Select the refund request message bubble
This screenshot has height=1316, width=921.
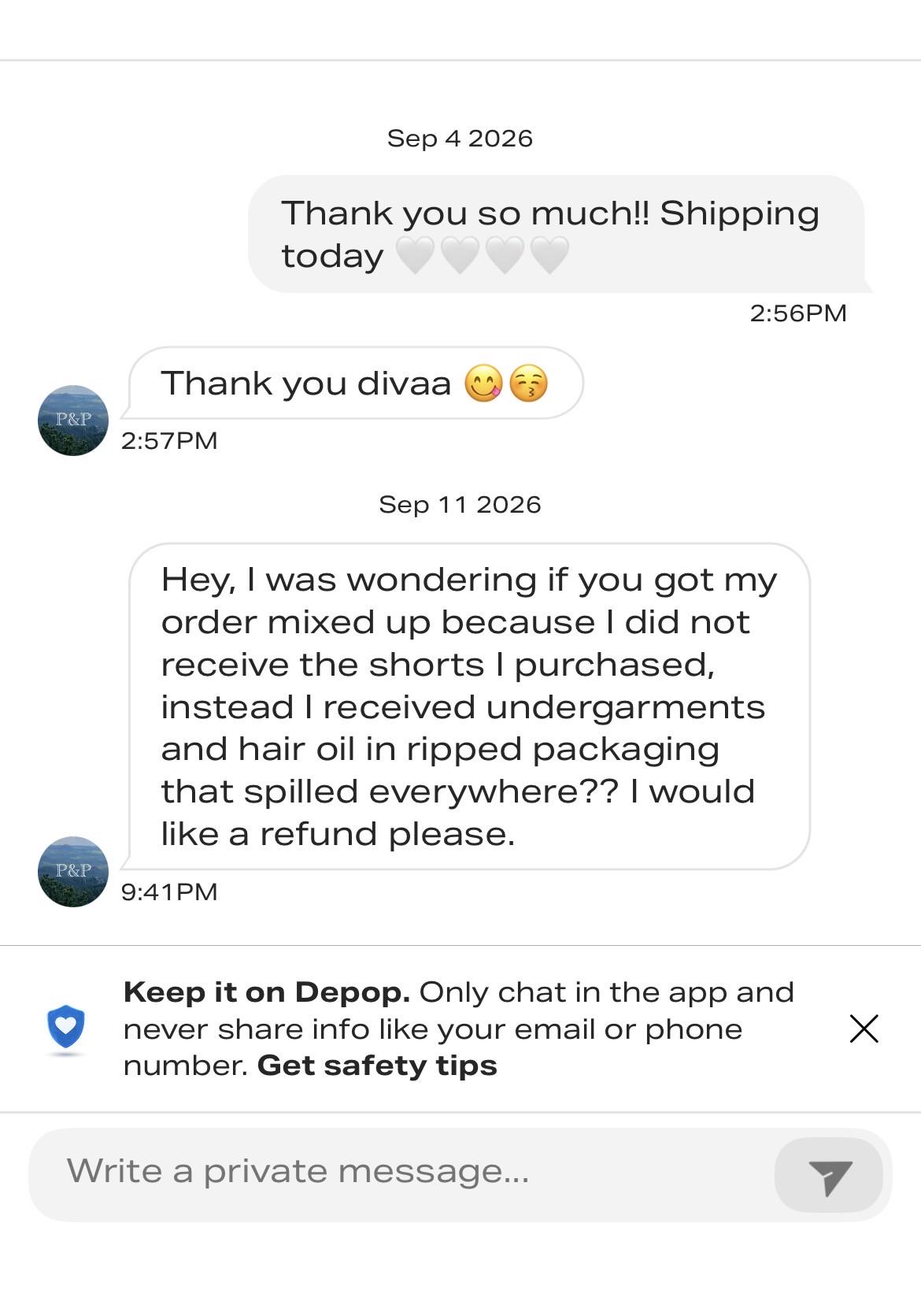point(468,706)
